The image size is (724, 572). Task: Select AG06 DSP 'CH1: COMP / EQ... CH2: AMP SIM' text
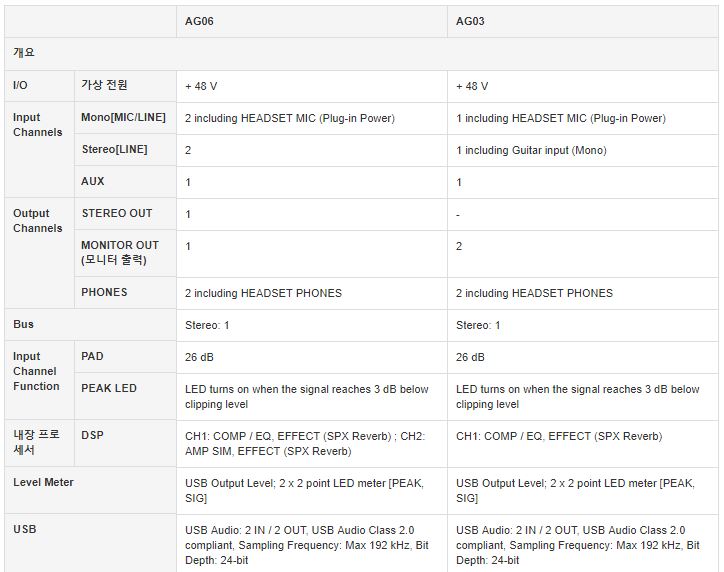coord(305,444)
